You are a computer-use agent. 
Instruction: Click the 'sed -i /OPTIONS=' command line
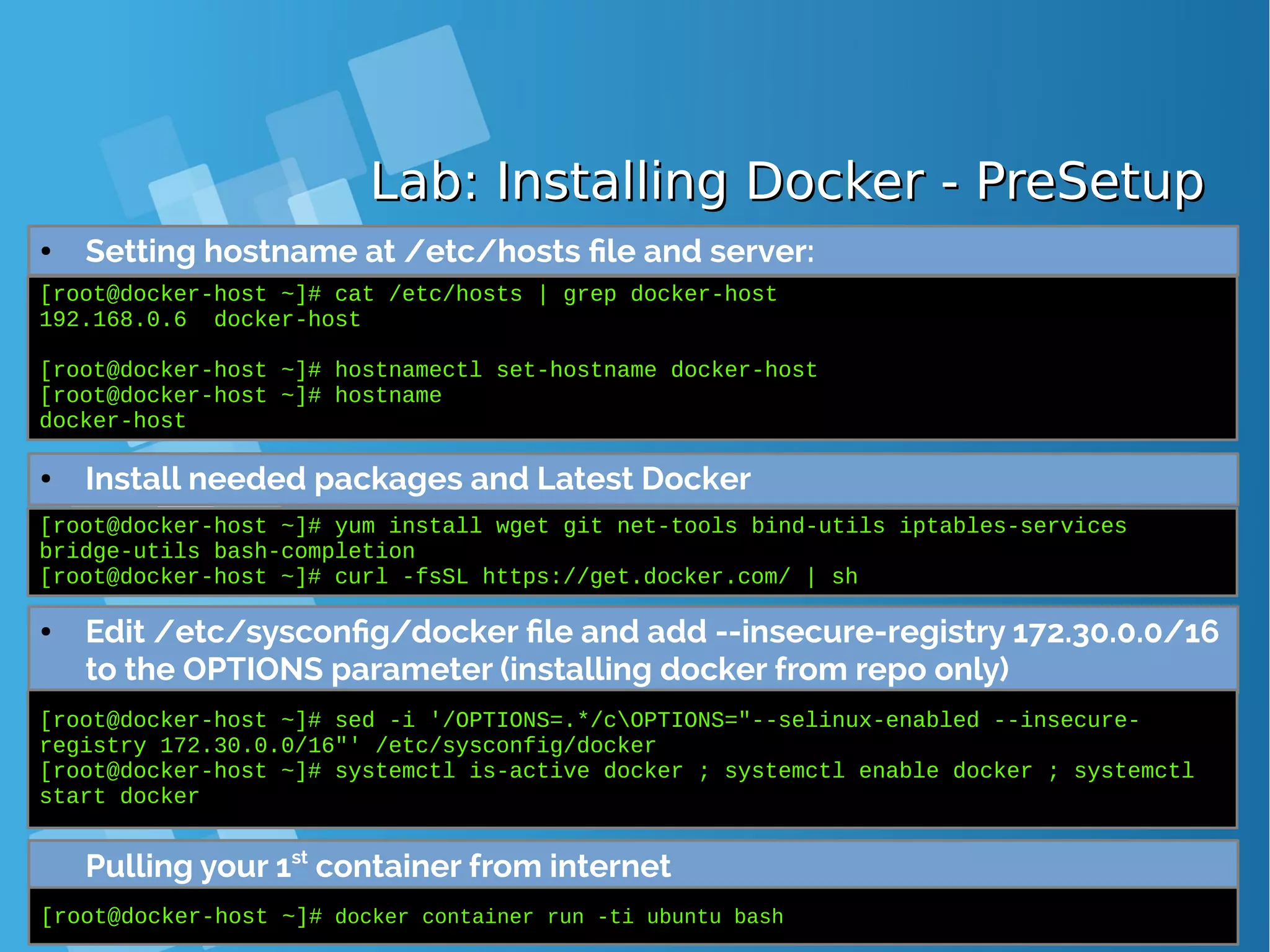point(590,720)
